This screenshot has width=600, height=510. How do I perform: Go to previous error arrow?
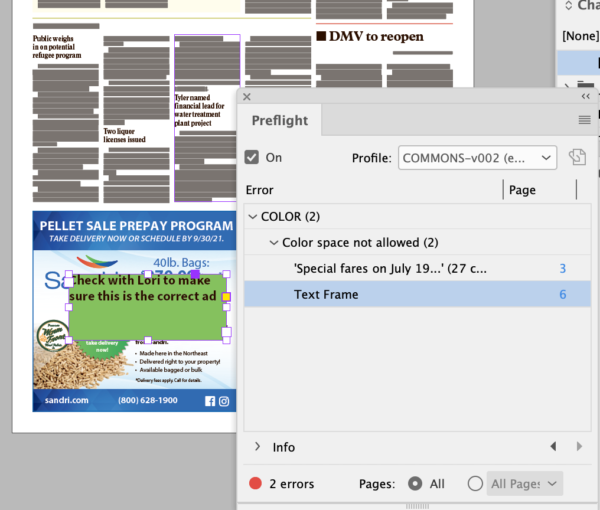(553, 446)
